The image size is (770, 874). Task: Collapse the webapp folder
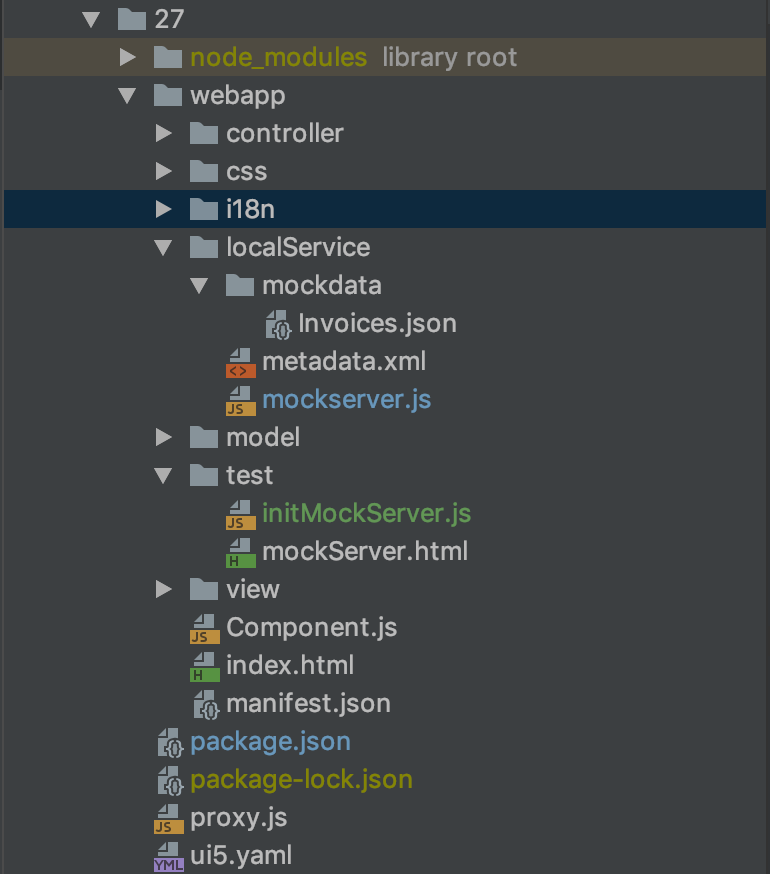point(128,95)
